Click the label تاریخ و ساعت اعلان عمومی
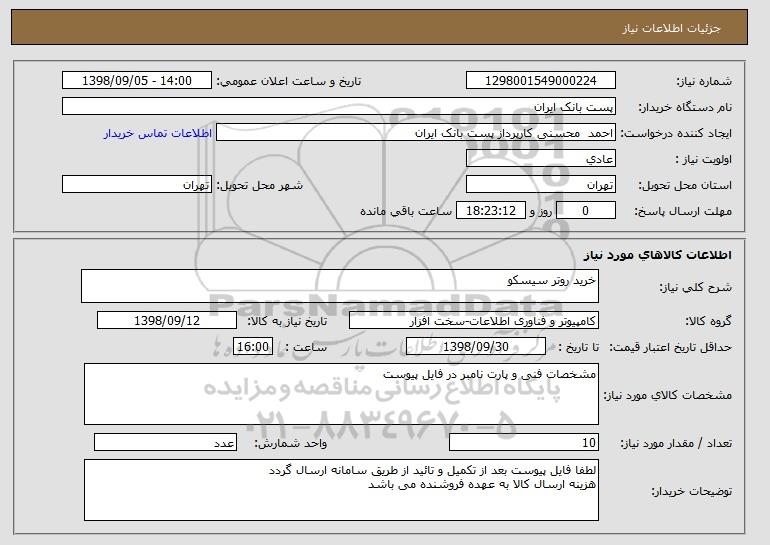Viewport: 770px width, 545px height. [289, 82]
